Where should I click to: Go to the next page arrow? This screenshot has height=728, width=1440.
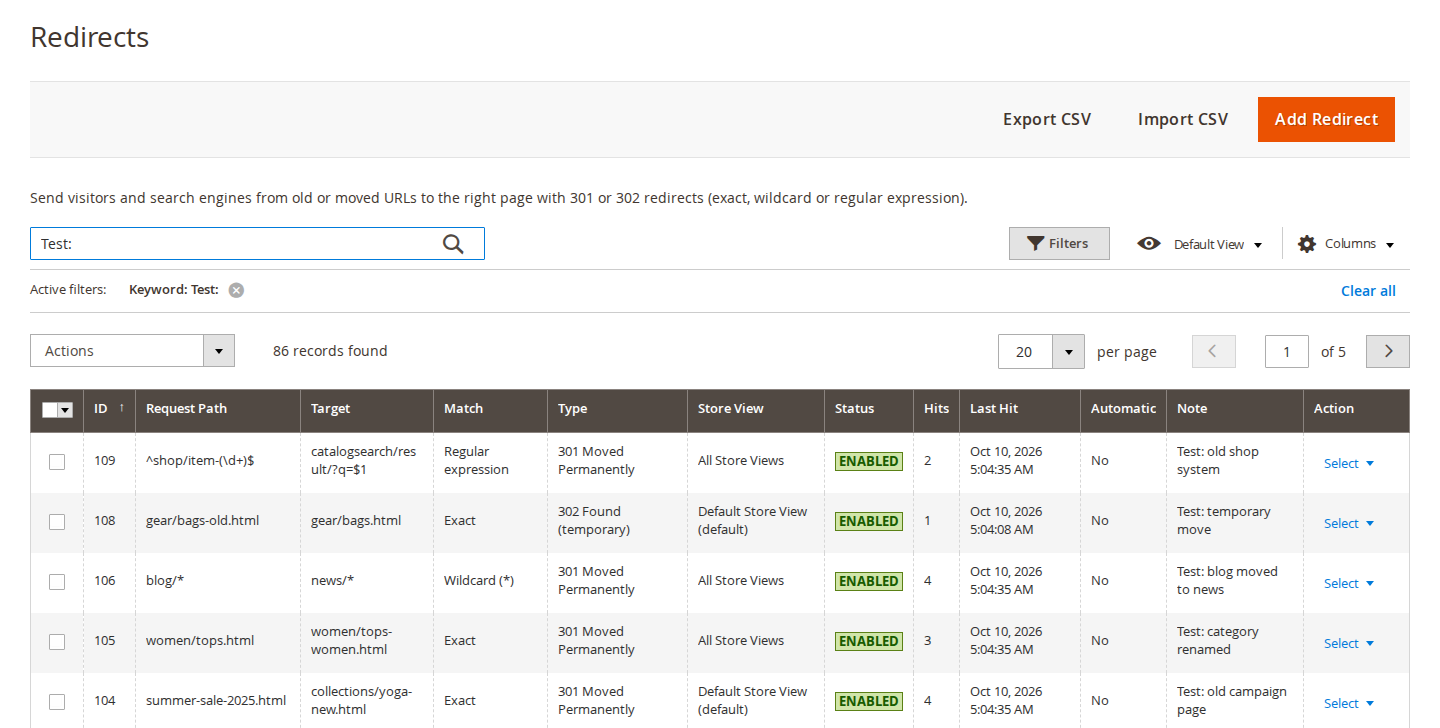point(1388,351)
